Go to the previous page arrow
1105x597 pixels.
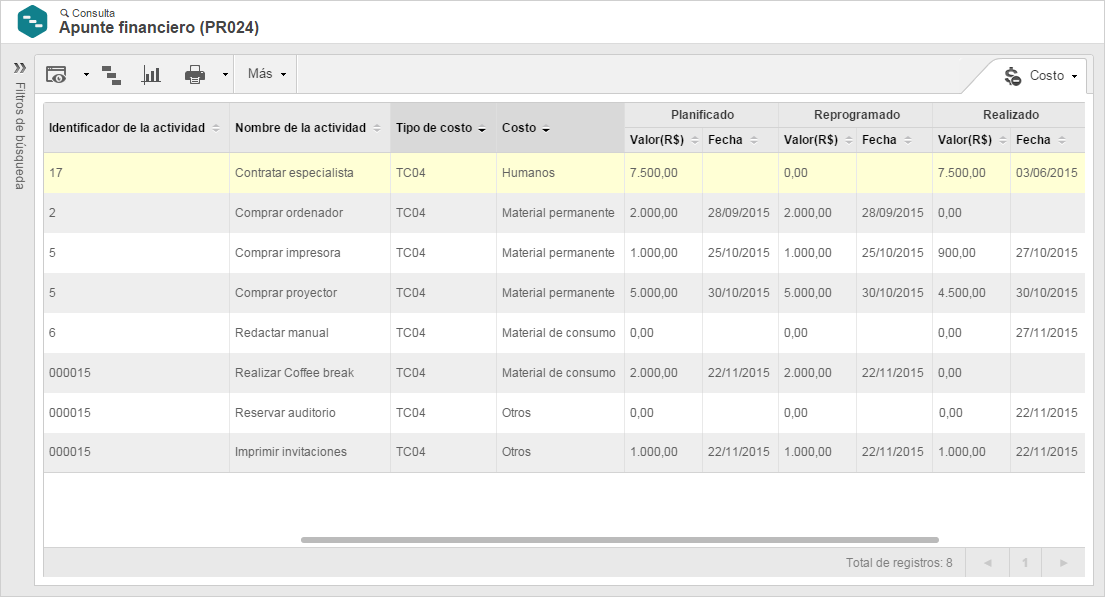[988, 562]
